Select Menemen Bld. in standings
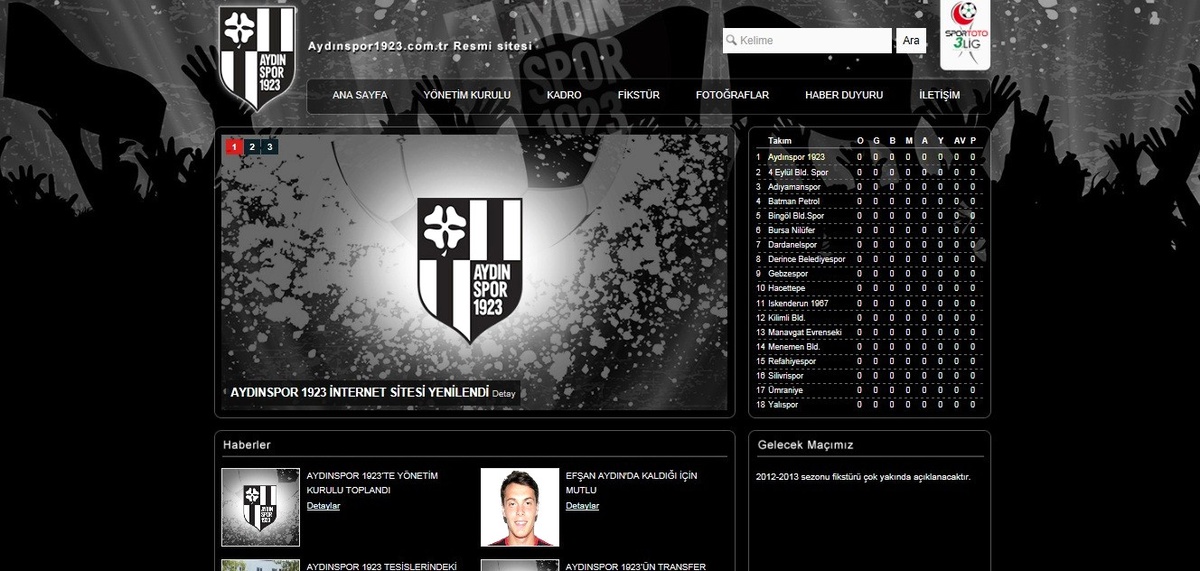 [868, 346]
